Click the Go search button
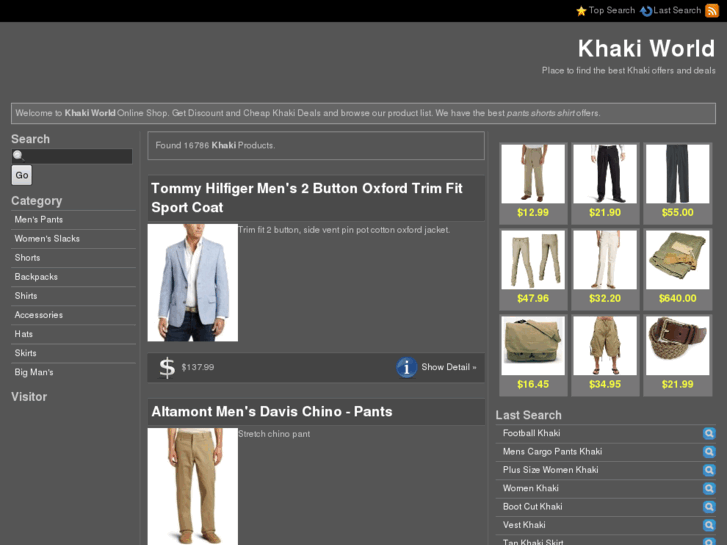 click(x=22, y=175)
